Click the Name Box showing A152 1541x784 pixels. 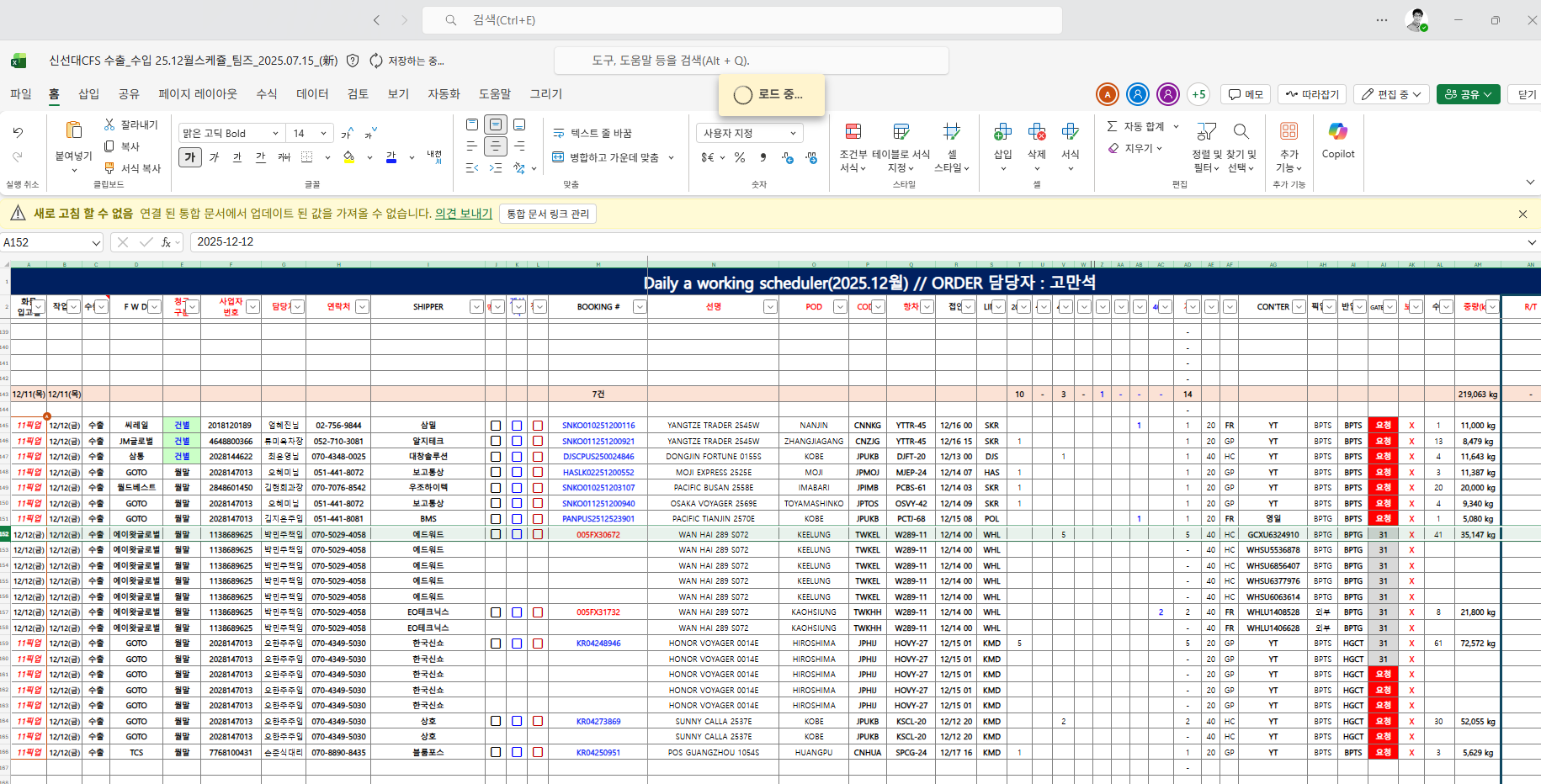51,242
